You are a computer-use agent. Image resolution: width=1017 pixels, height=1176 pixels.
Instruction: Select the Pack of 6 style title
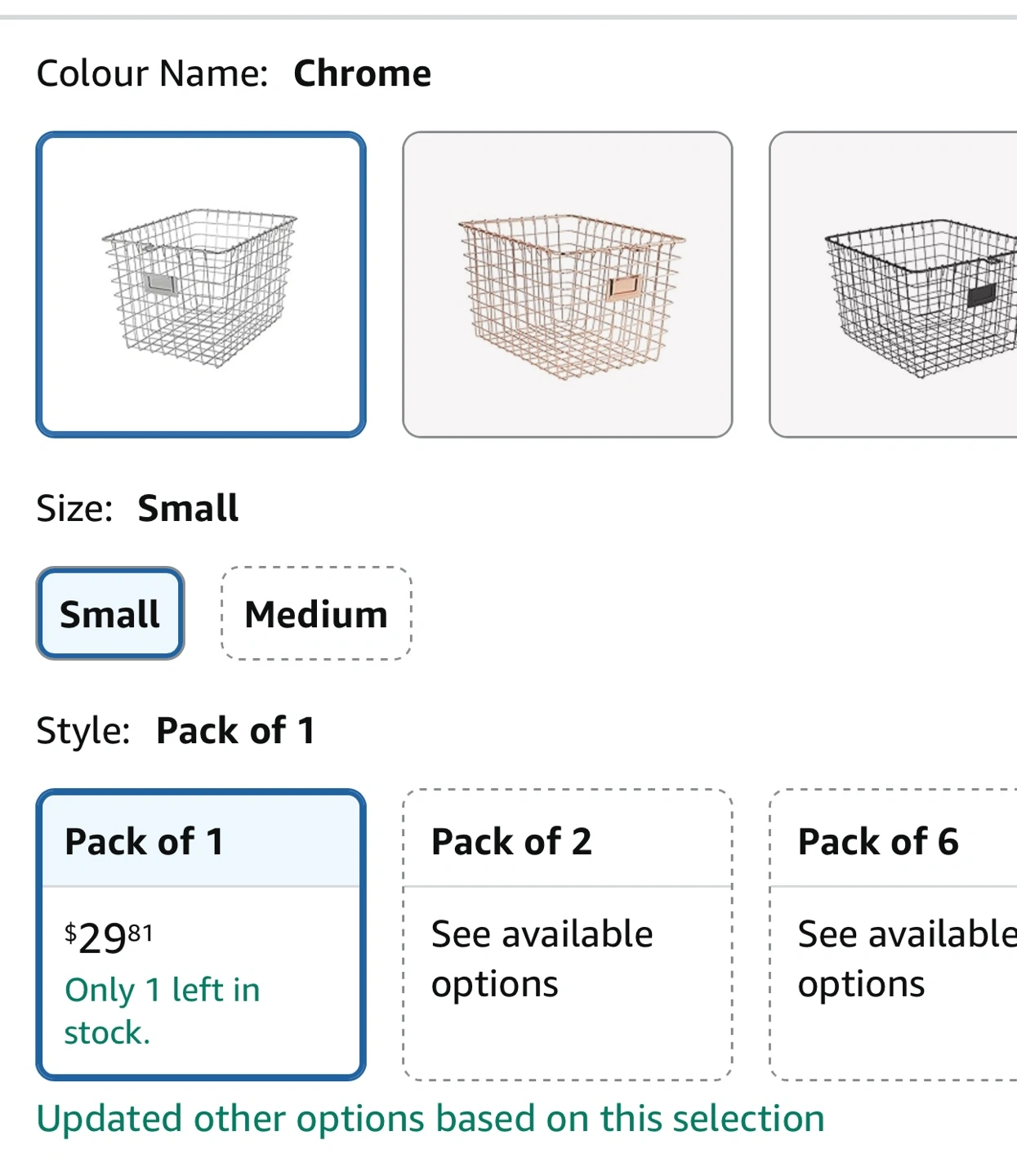coord(878,841)
